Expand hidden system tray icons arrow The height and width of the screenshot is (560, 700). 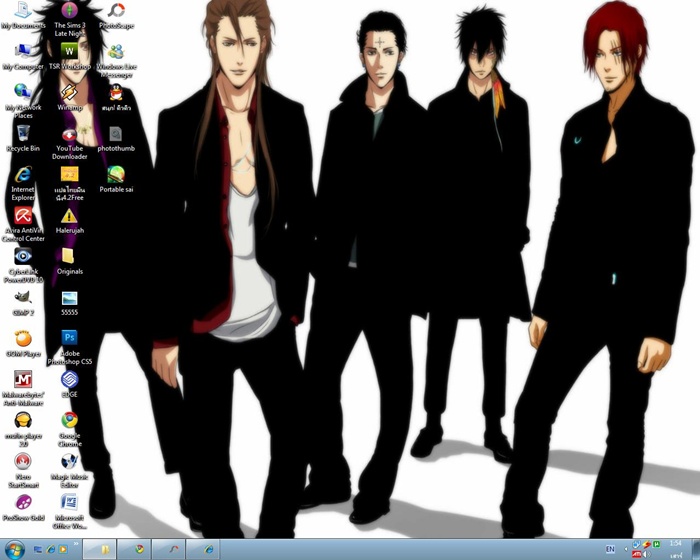(x=626, y=549)
